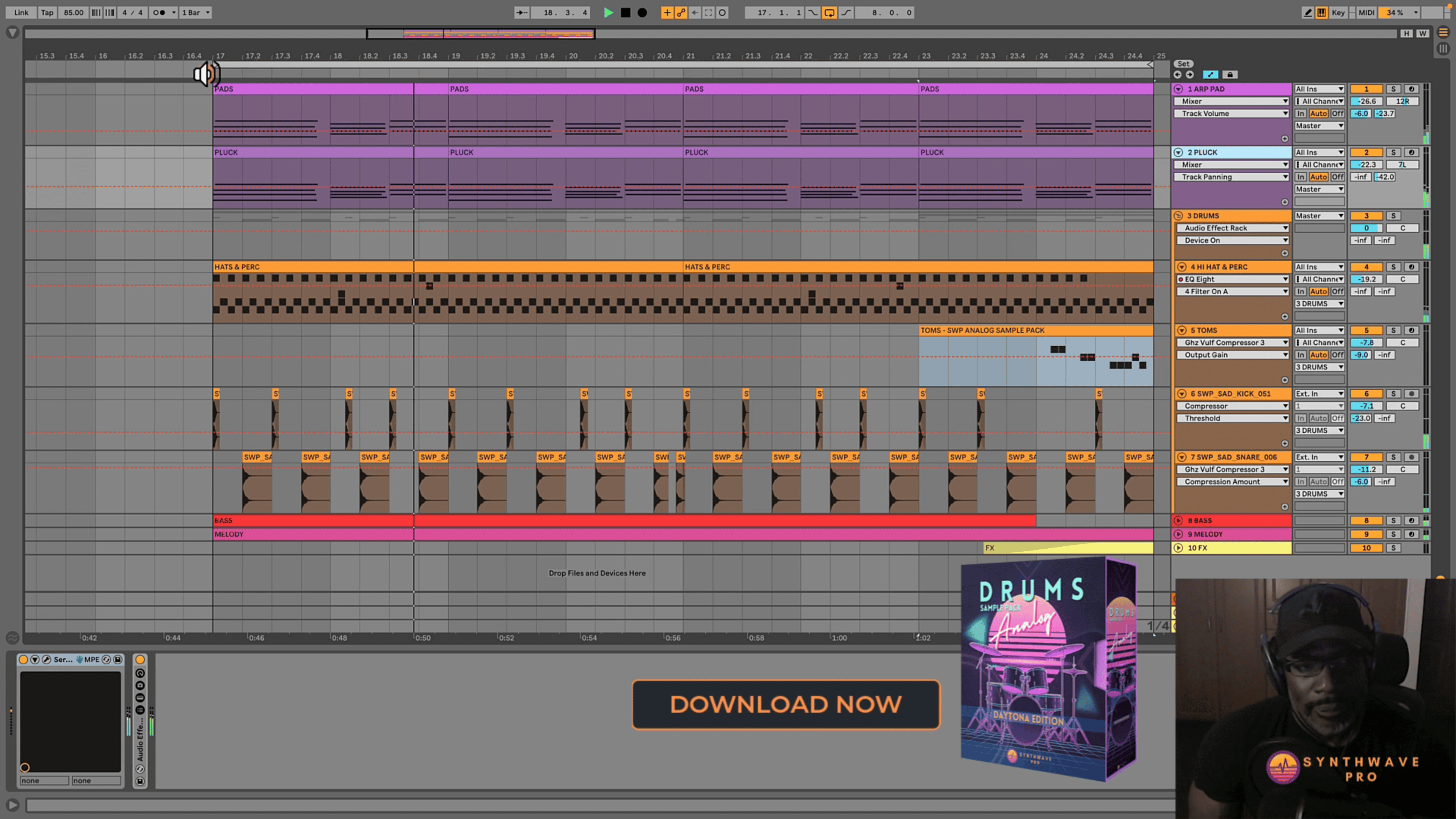1456x819 pixels.
Task: Open Track Panning automation parameter dropdown
Action: [x=1232, y=177]
